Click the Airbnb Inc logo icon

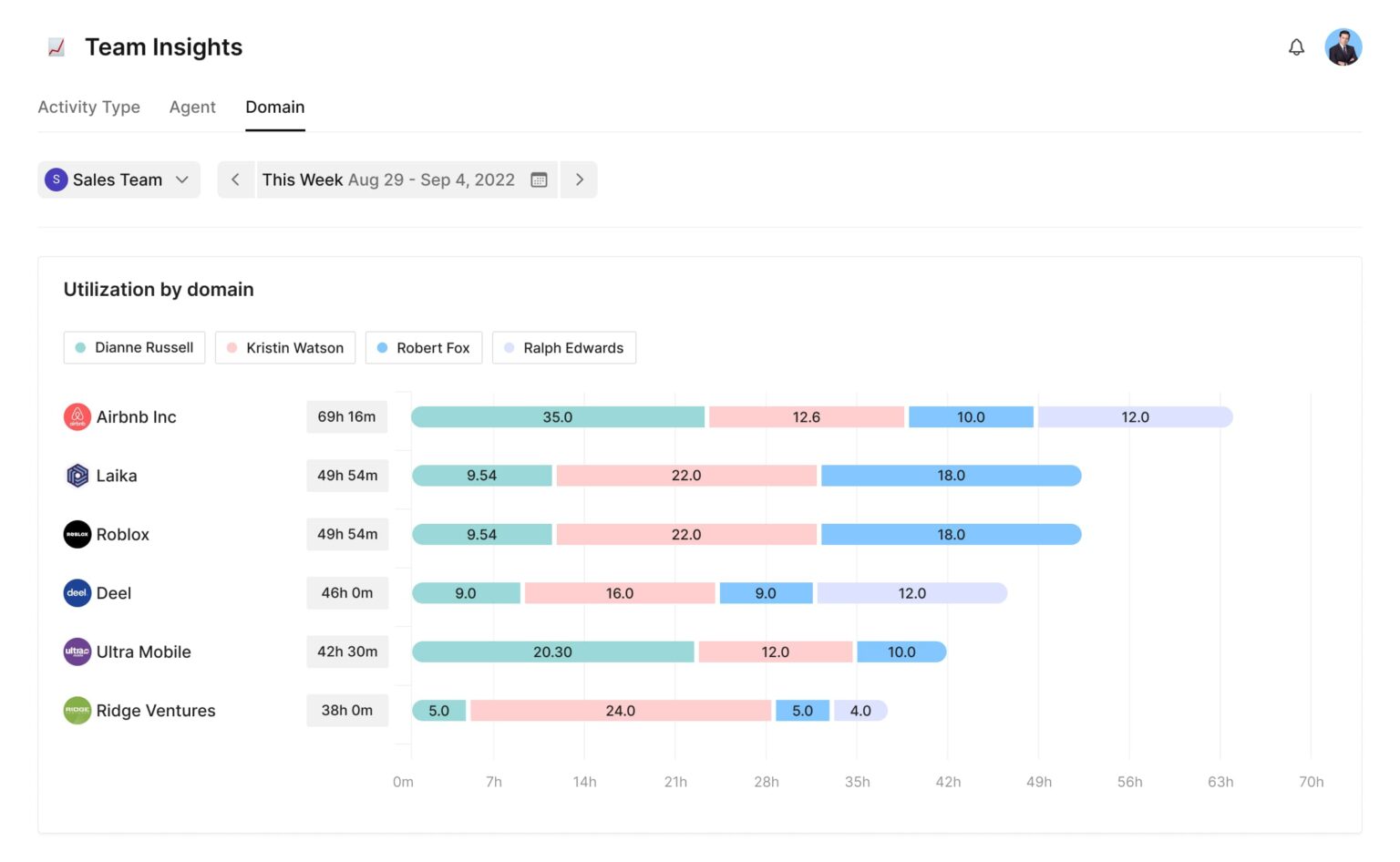click(77, 416)
